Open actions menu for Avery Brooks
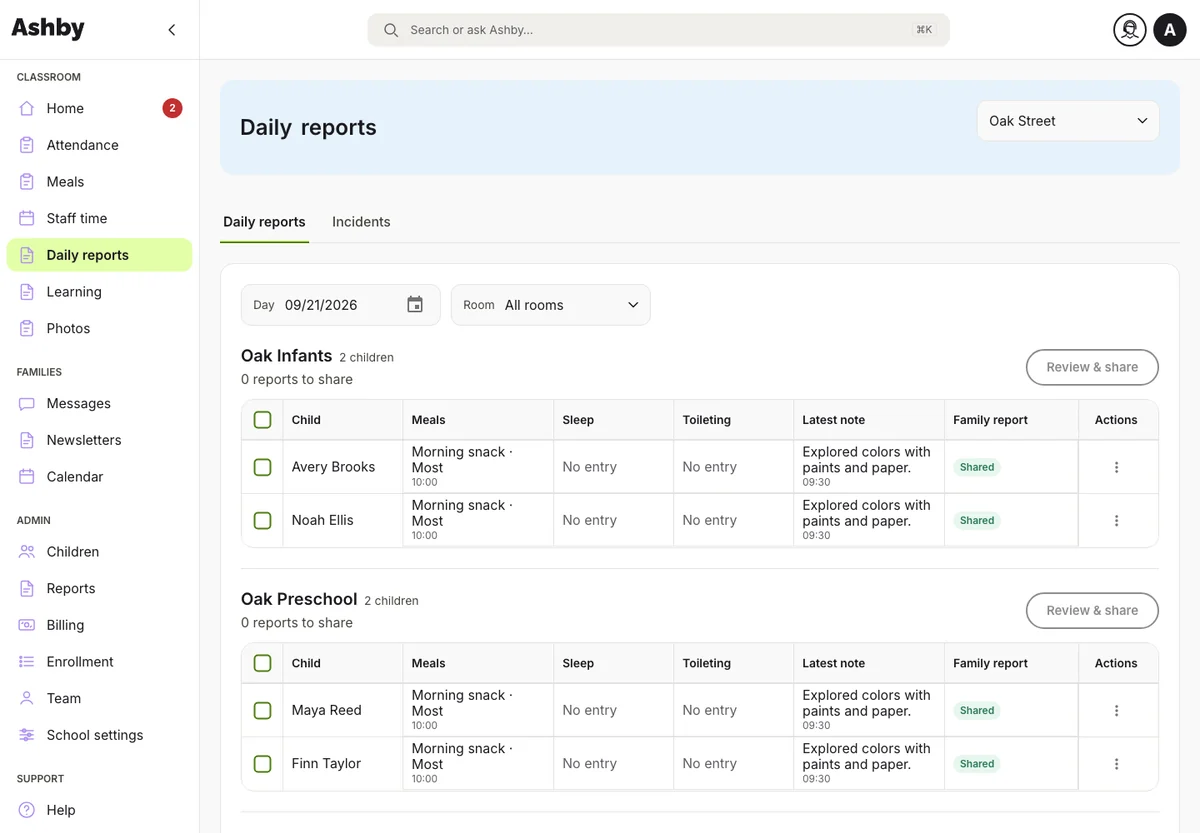 click(1116, 467)
